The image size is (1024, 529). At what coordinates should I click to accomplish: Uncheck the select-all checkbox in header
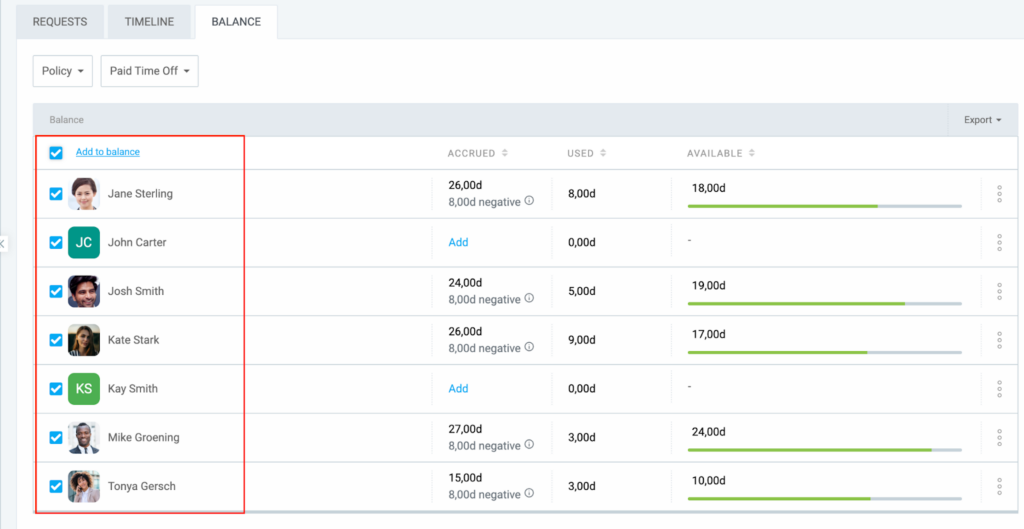click(x=56, y=153)
